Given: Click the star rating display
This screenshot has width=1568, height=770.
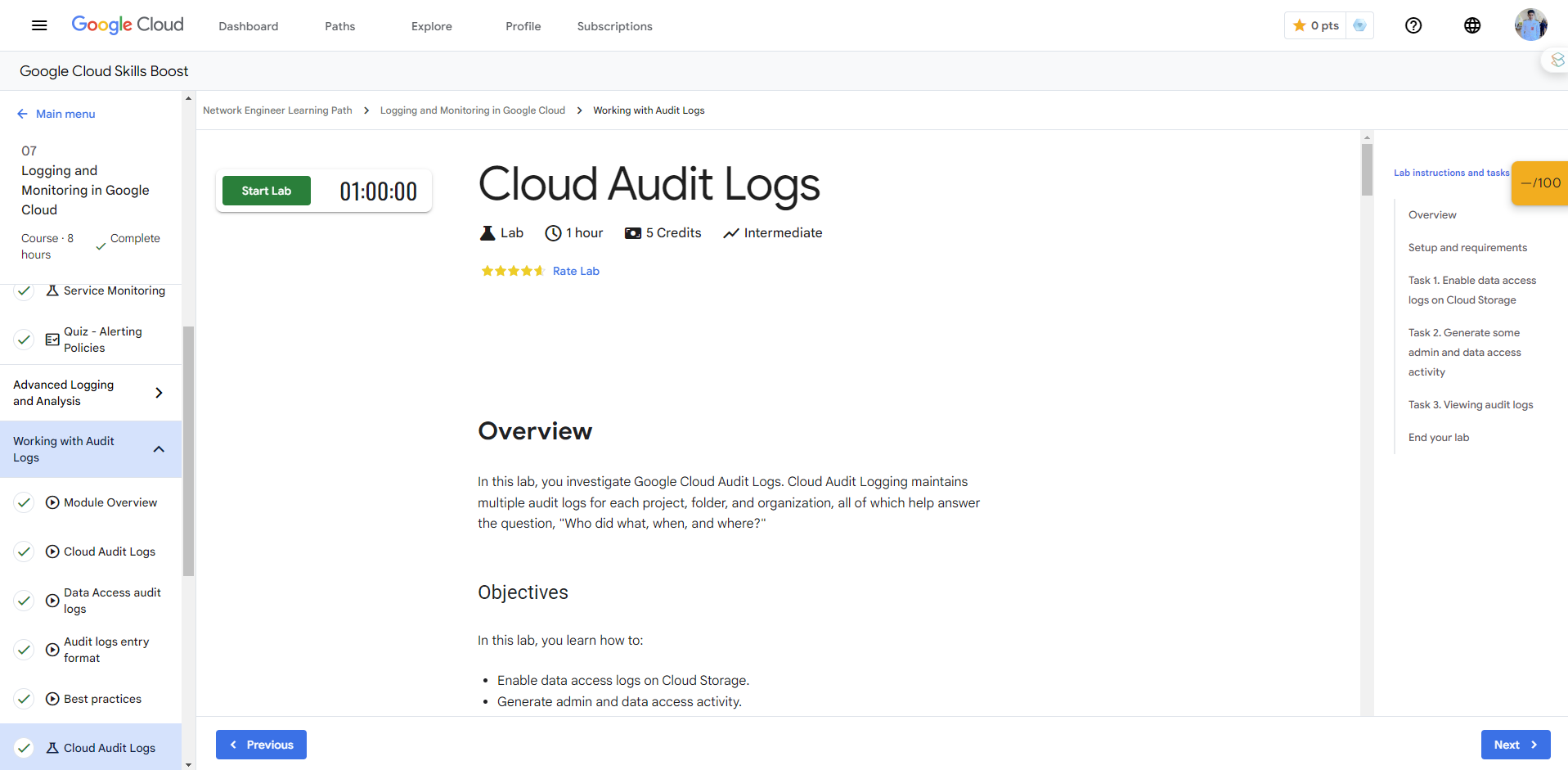Looking at the screenshot, I should coord(512,271).
